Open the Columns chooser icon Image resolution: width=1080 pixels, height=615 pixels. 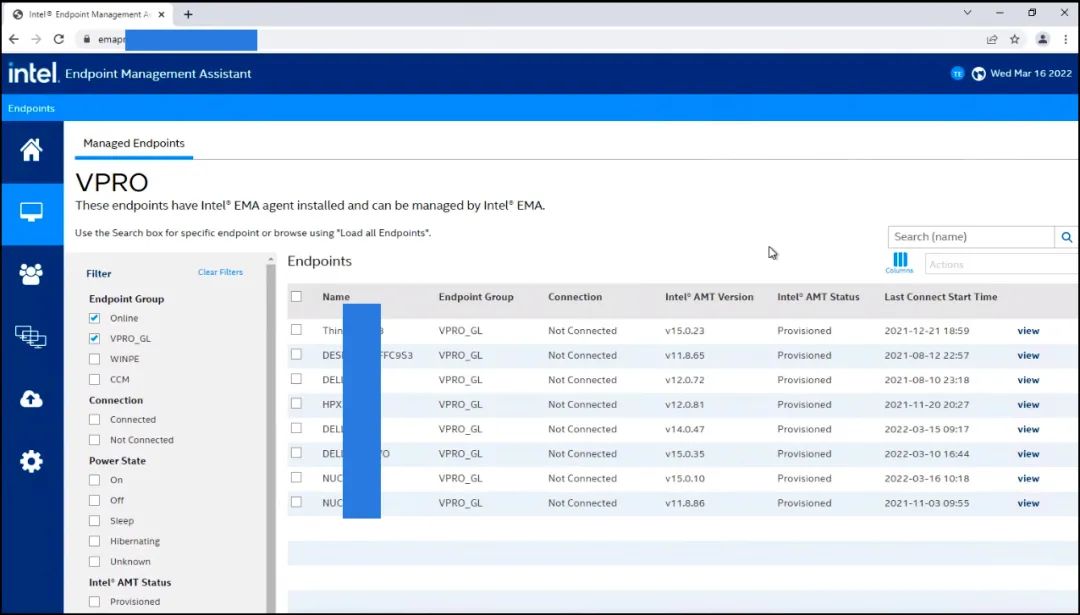[899, 262]
